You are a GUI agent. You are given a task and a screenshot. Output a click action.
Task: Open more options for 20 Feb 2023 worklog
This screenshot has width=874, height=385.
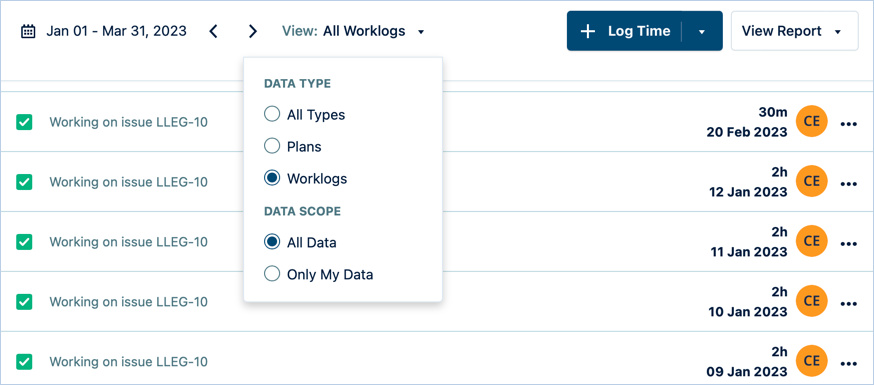coord(848,124)
